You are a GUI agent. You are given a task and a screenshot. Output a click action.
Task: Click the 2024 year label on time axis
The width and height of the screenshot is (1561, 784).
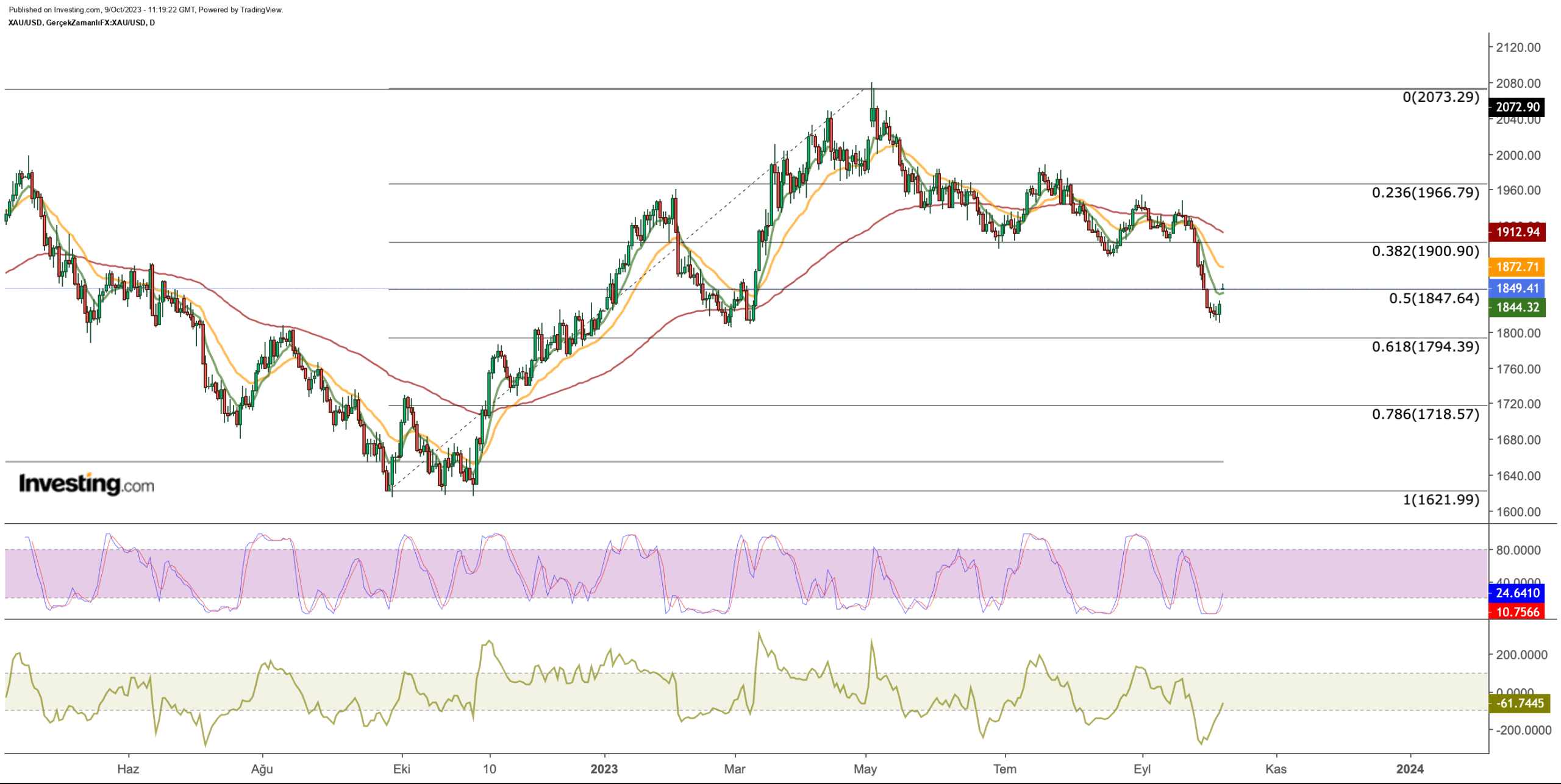[x=1410, y=769]
